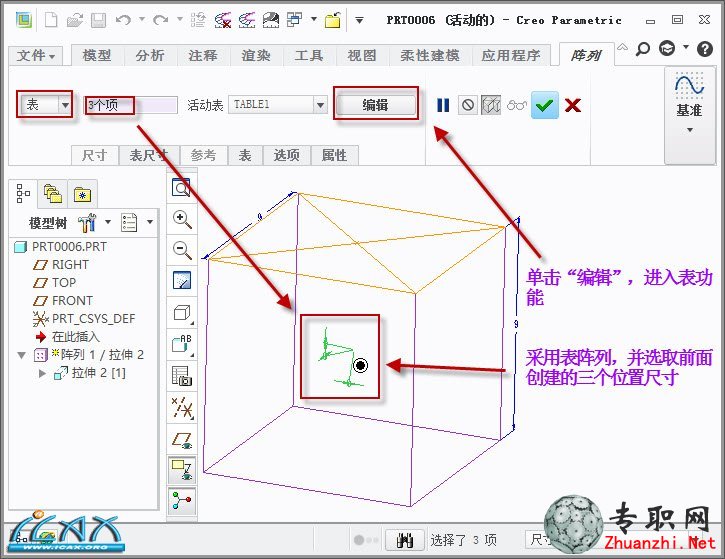Open the 表尺寸 slide-down panel tab
Screen dimensions: 725x559
pyautogui.click(x=149, y=155)
